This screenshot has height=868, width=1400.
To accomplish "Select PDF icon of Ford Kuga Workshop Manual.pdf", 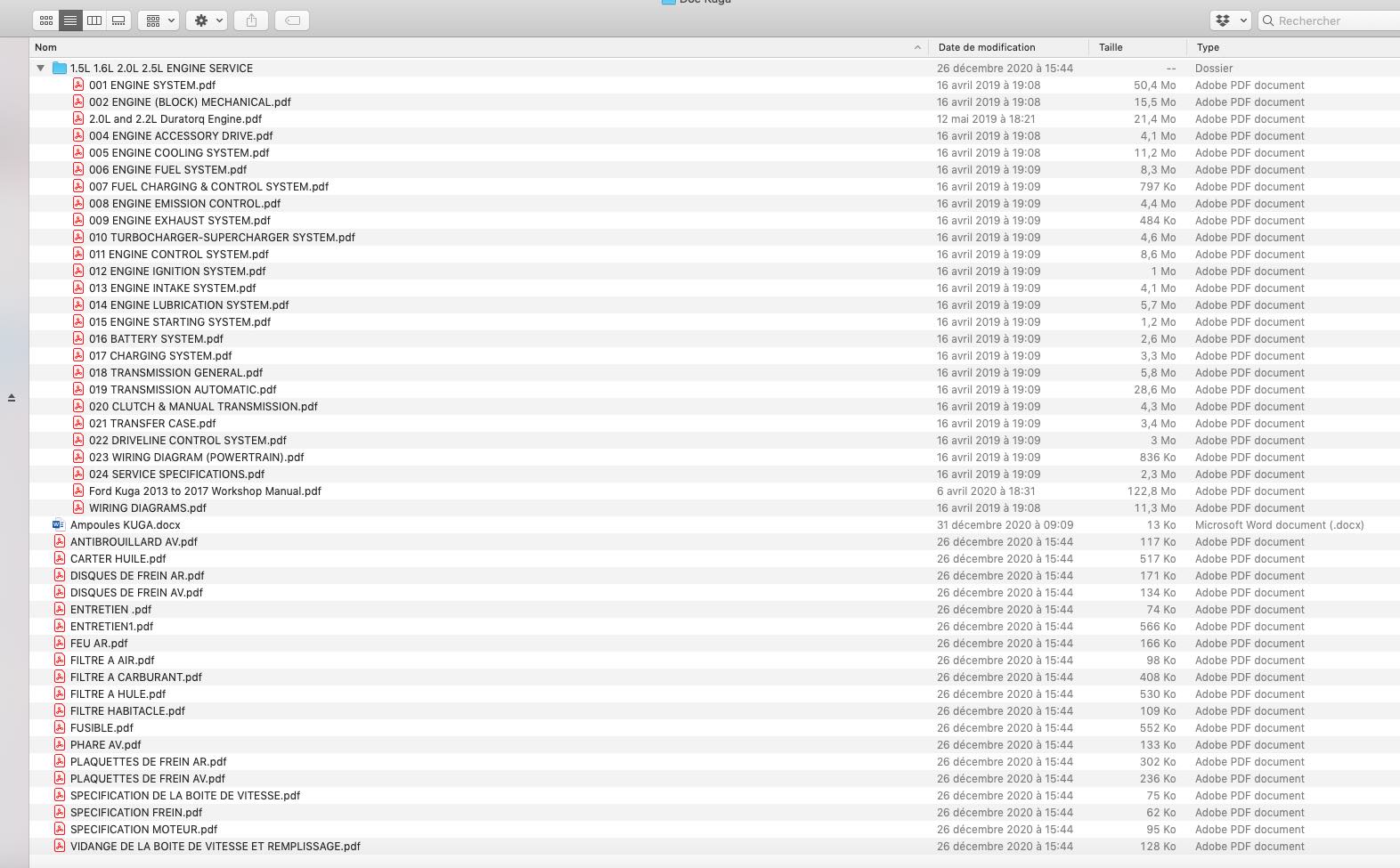I will pos(78,491).
